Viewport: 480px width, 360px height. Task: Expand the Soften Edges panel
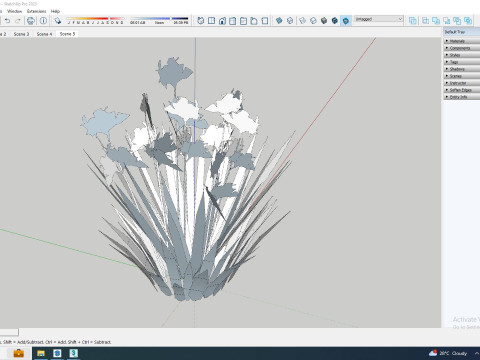click(x=462, y=90)
